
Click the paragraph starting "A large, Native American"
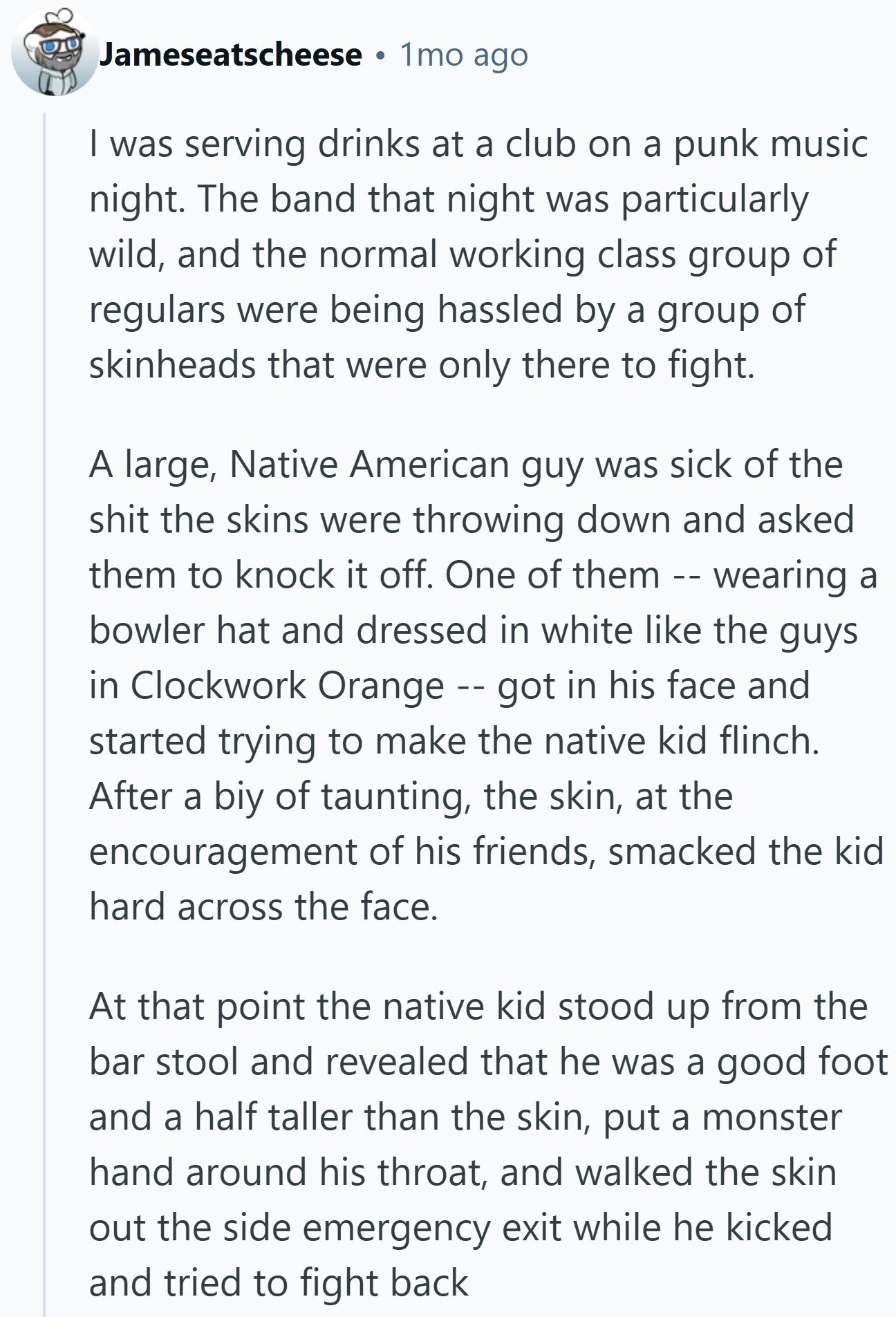pyautogui.click(x=486, y=685)
